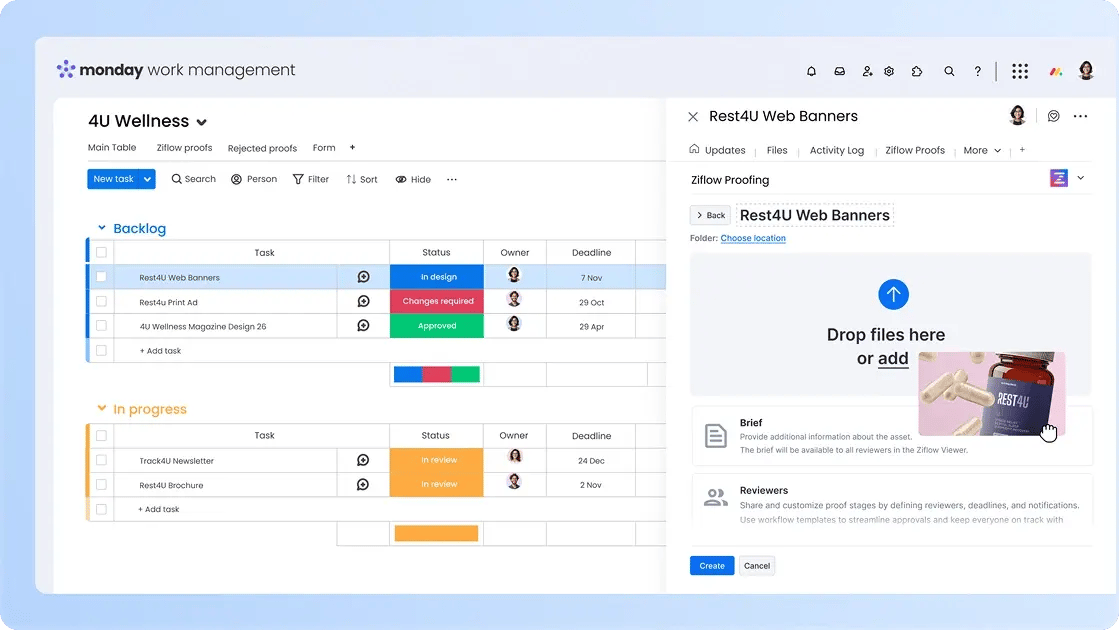The width and height of the screenshot is (1119, 630).
Task: Open the panel three-dot options menu
Action: pyautogui.click(x=1080, y=116)
